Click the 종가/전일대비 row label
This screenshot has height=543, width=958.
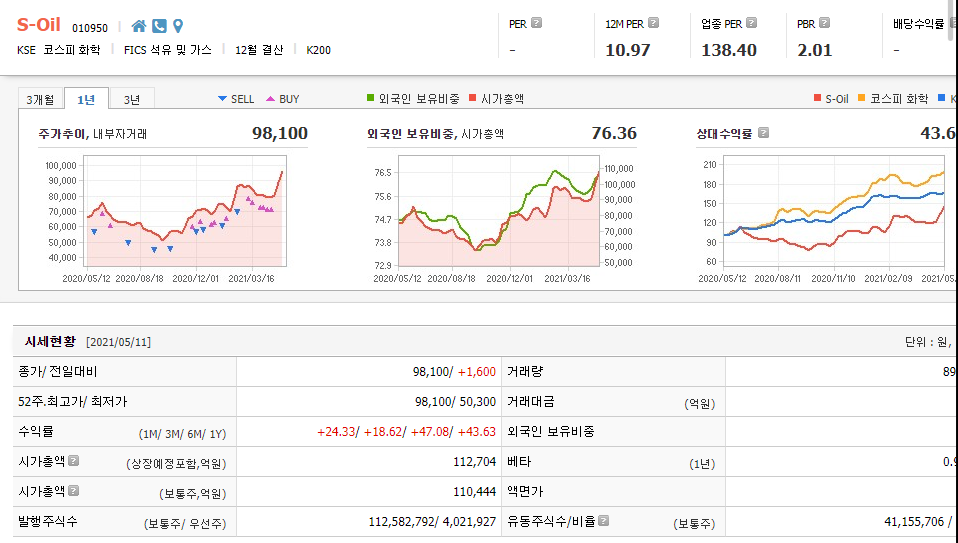[x=57, y=371]
